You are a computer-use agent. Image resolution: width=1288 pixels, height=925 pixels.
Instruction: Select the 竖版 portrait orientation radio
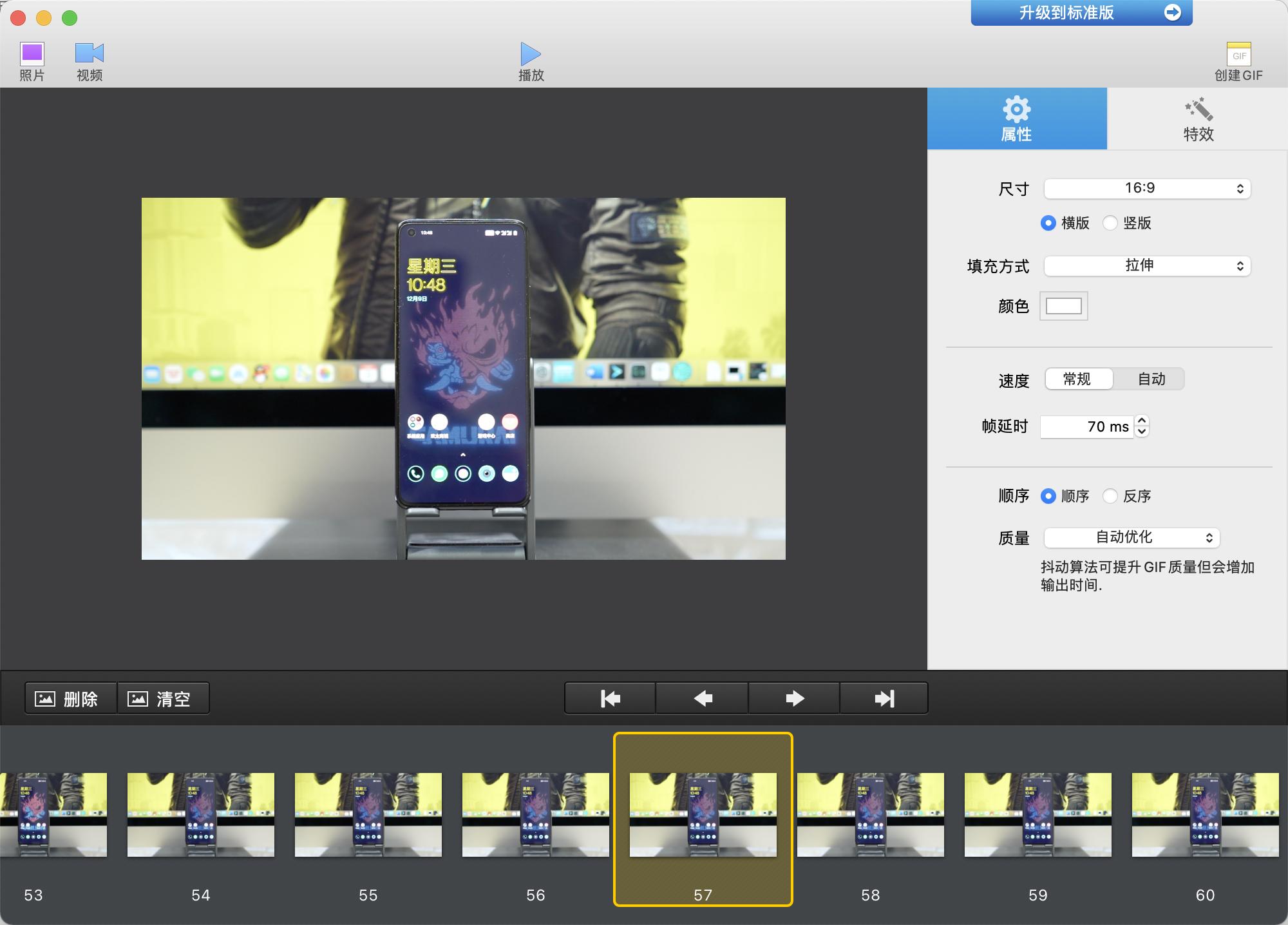(x=1110, y=223)
